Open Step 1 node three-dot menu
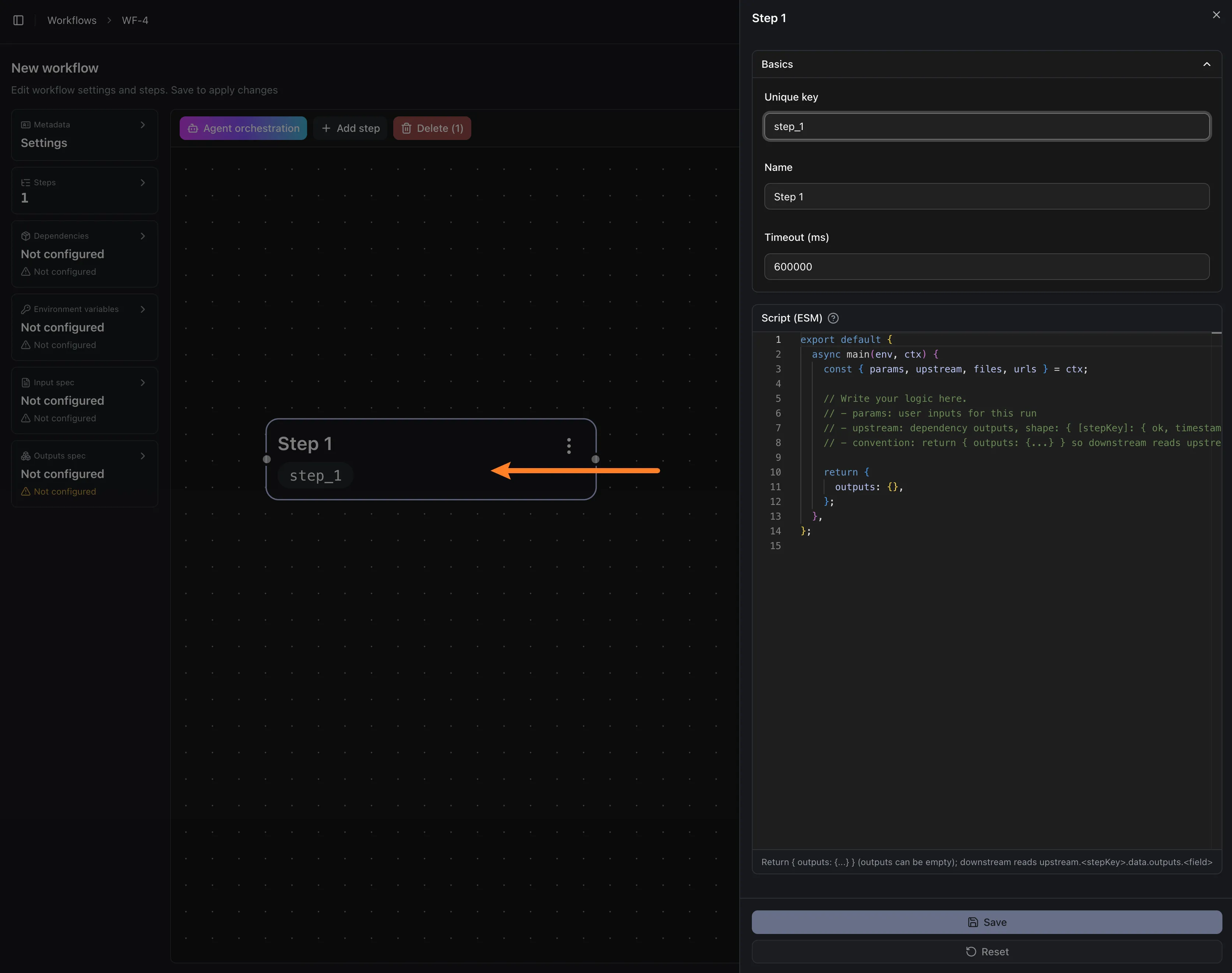Screen dimensions: 1232x973 [x=569, y=446]
